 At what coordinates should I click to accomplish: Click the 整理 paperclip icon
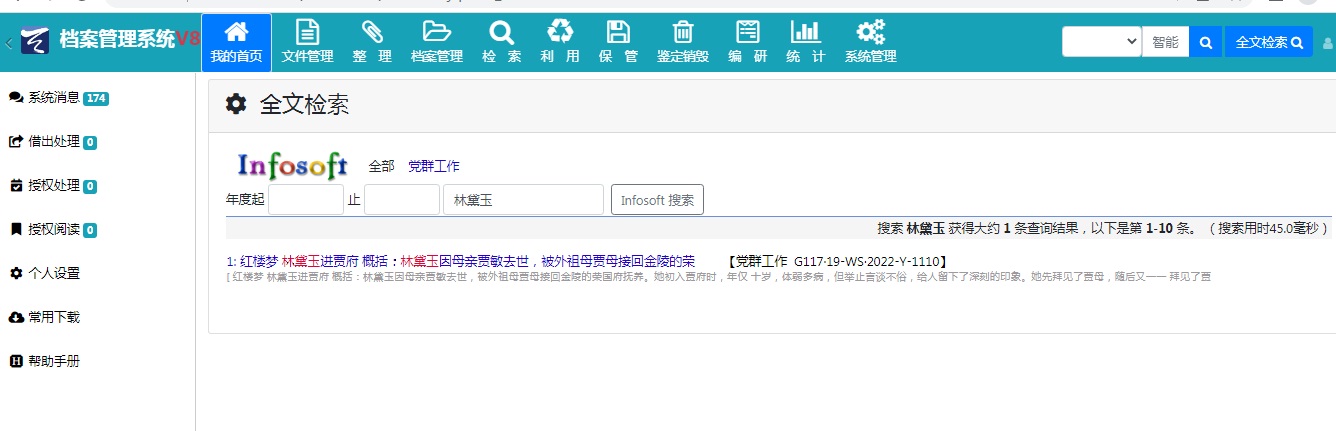tap(372, 32)
